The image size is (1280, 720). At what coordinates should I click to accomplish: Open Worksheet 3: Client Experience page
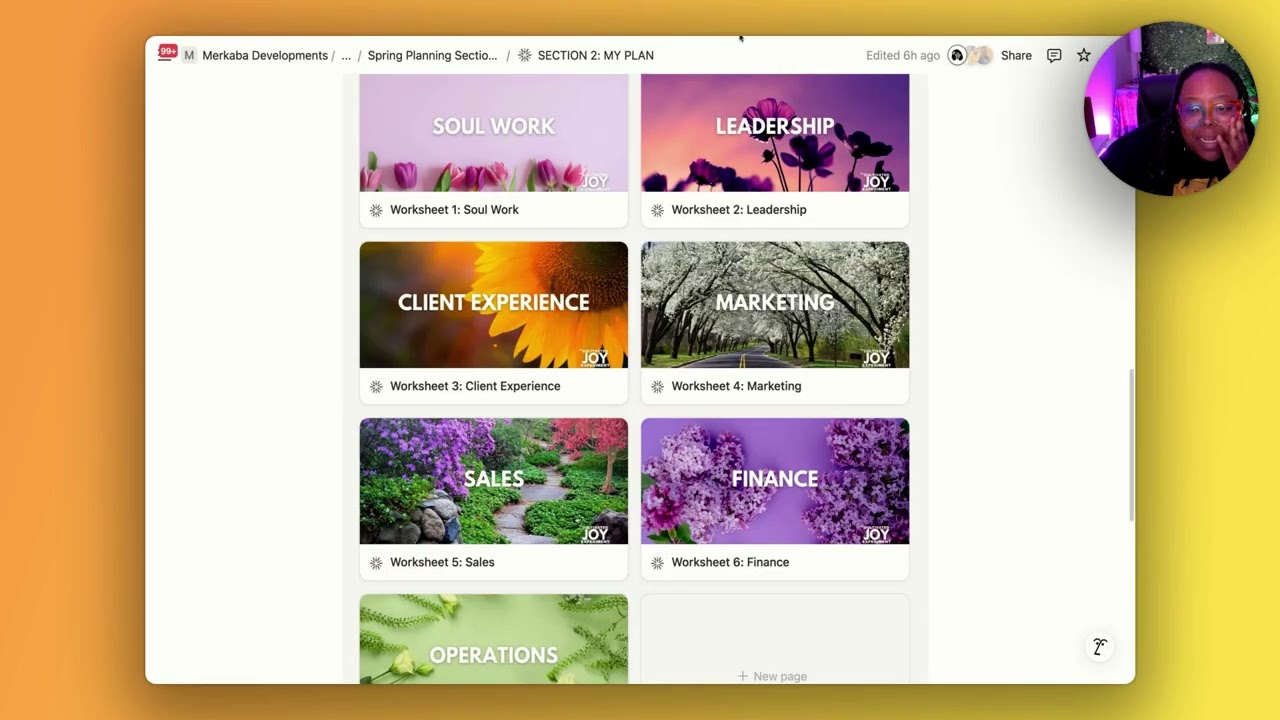[475, 386]
